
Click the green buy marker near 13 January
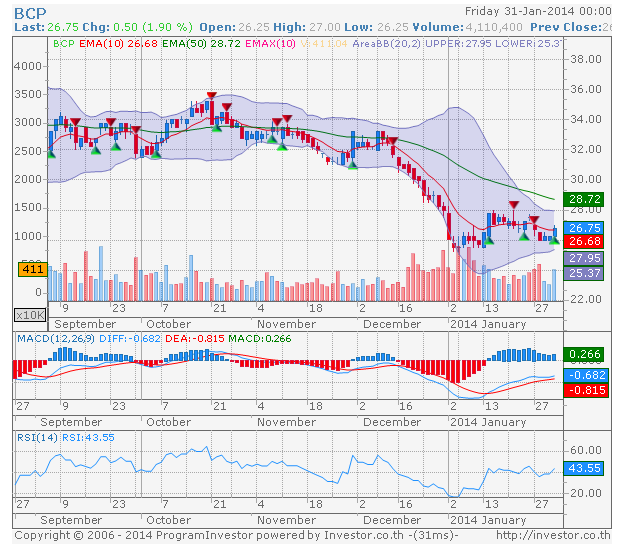point(488,241)
